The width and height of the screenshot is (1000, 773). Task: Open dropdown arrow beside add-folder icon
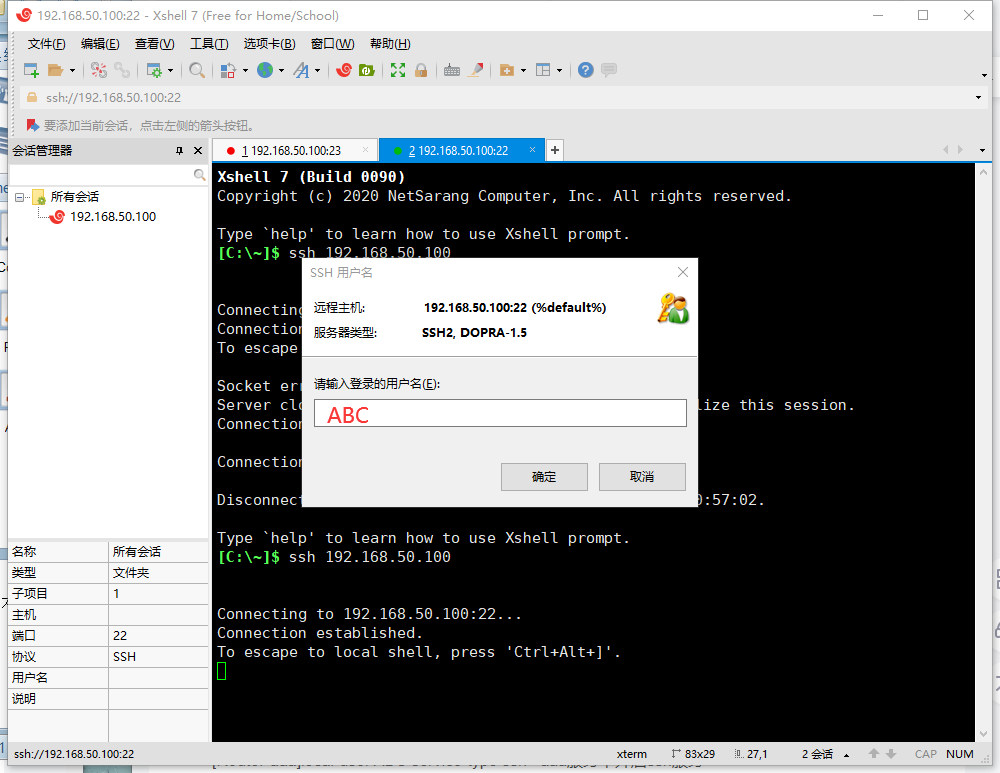(523, 71)
